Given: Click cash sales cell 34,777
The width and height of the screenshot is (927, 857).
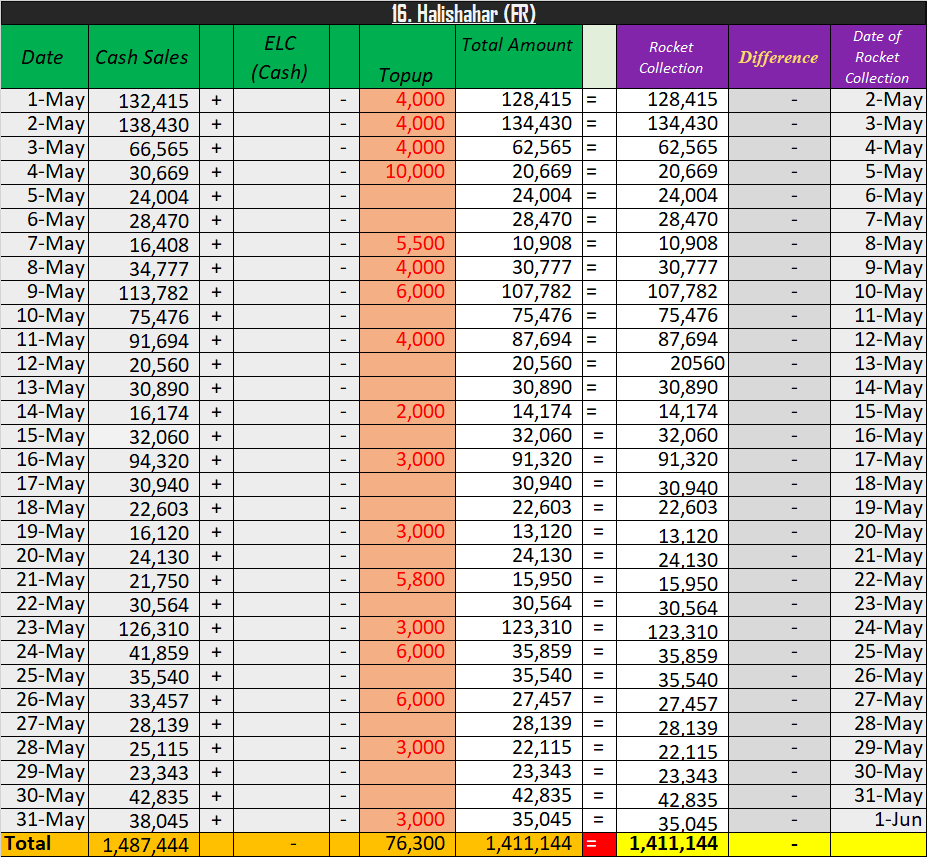Looking at the screenshot, I should coord(144,268).
